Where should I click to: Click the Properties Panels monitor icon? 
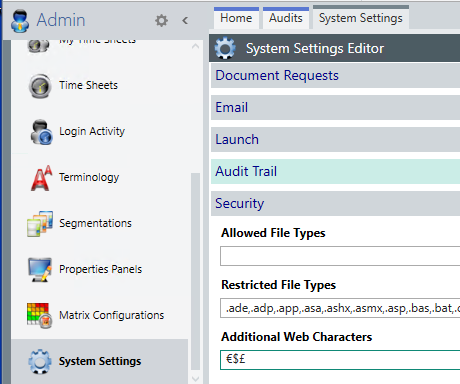[x=40, y=269]
